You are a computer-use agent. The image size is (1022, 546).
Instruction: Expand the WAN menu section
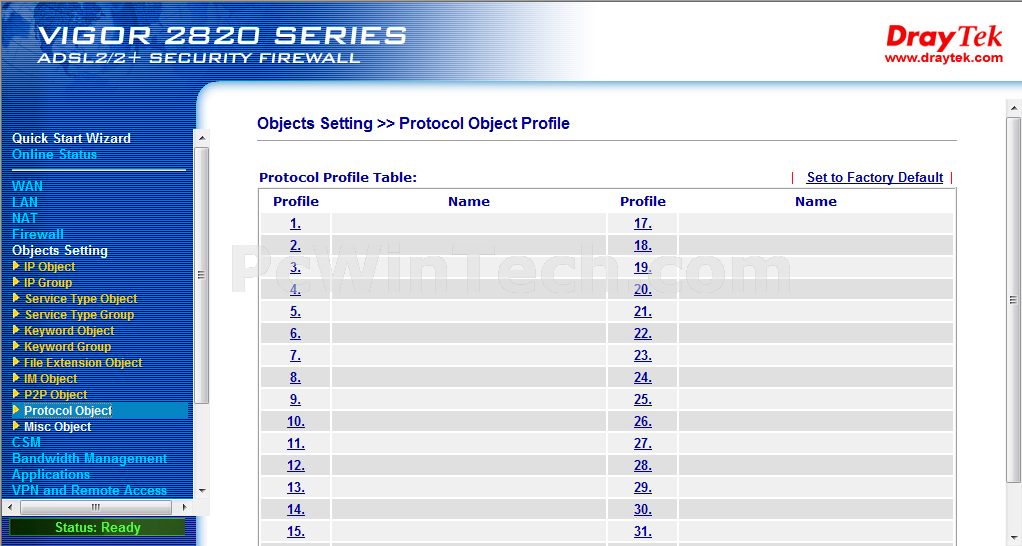(27, 186)
